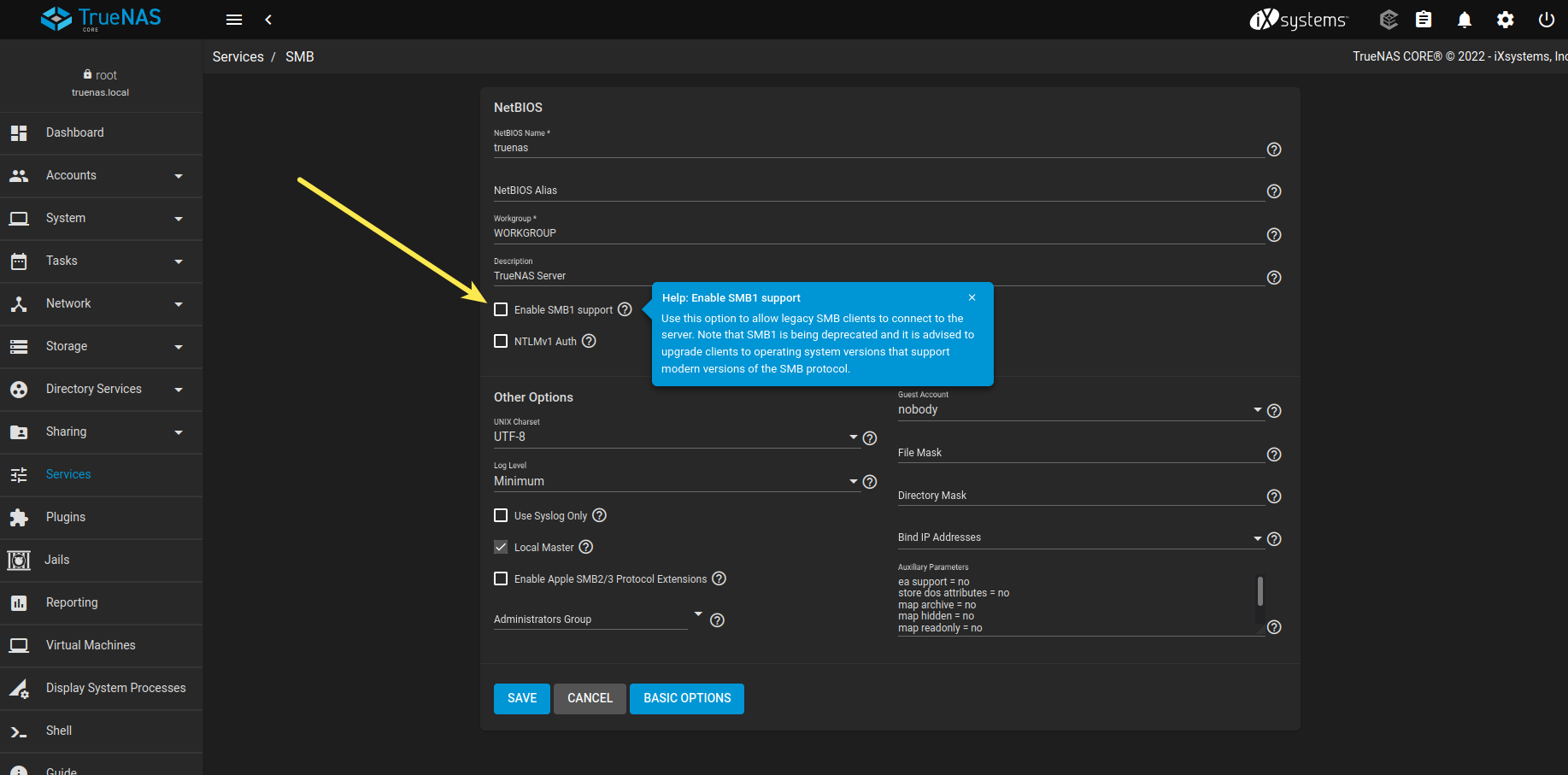Open Virtual Machines page
Viewport: 1568px width, 775px height.
pos(101,645)
